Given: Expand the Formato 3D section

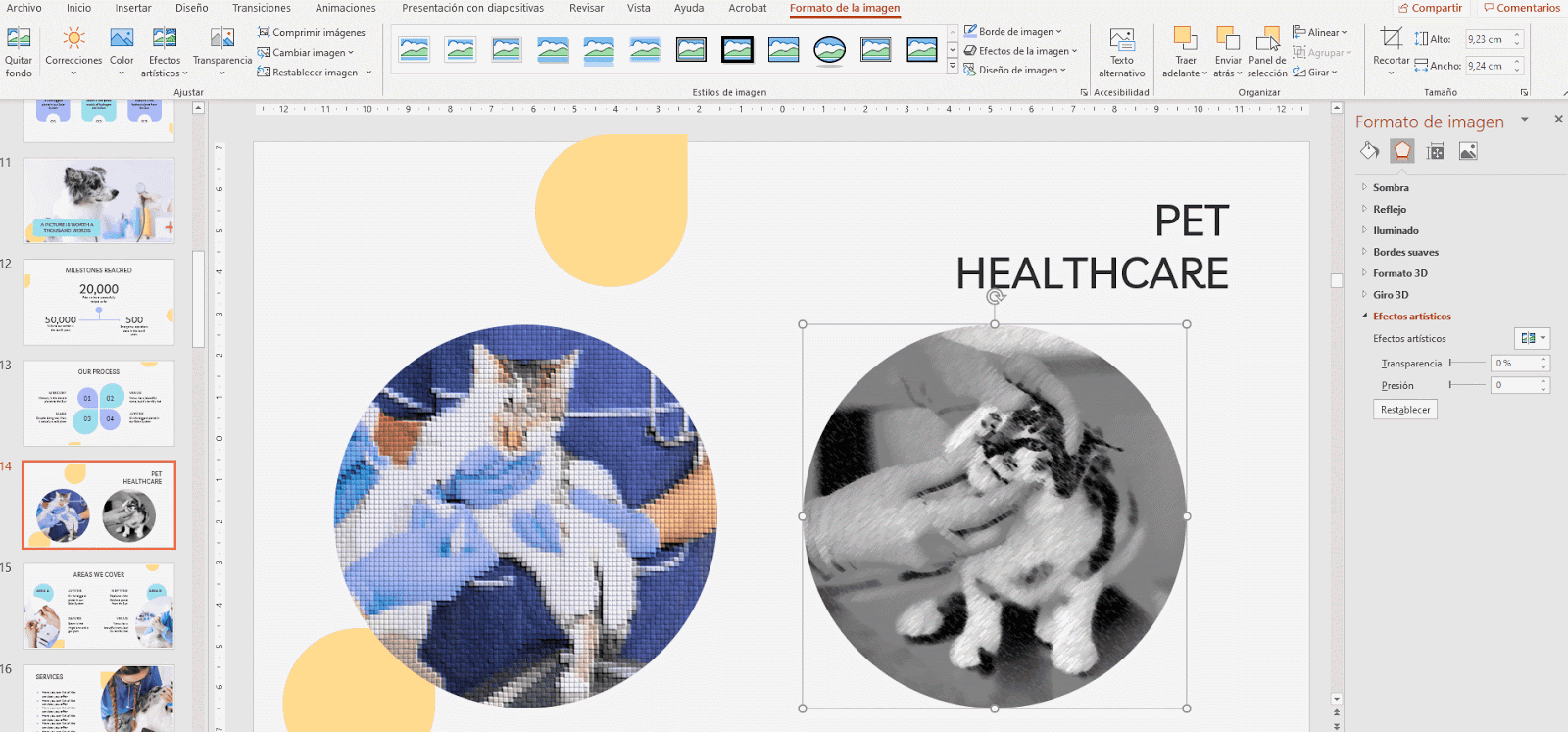Looking at the screenshot, I should point(1399,273).
